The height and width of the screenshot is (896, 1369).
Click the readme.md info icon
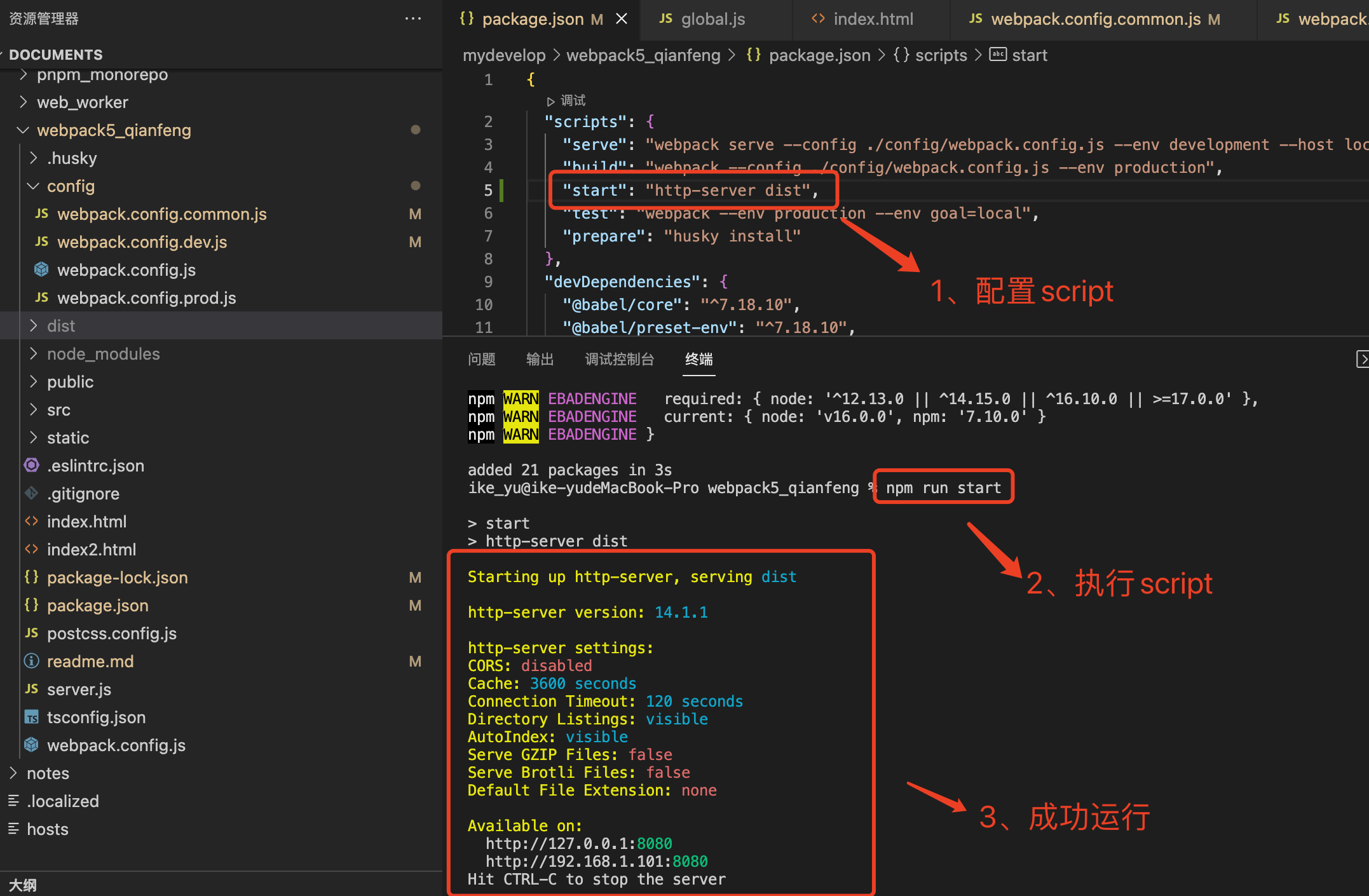[31, 662]
